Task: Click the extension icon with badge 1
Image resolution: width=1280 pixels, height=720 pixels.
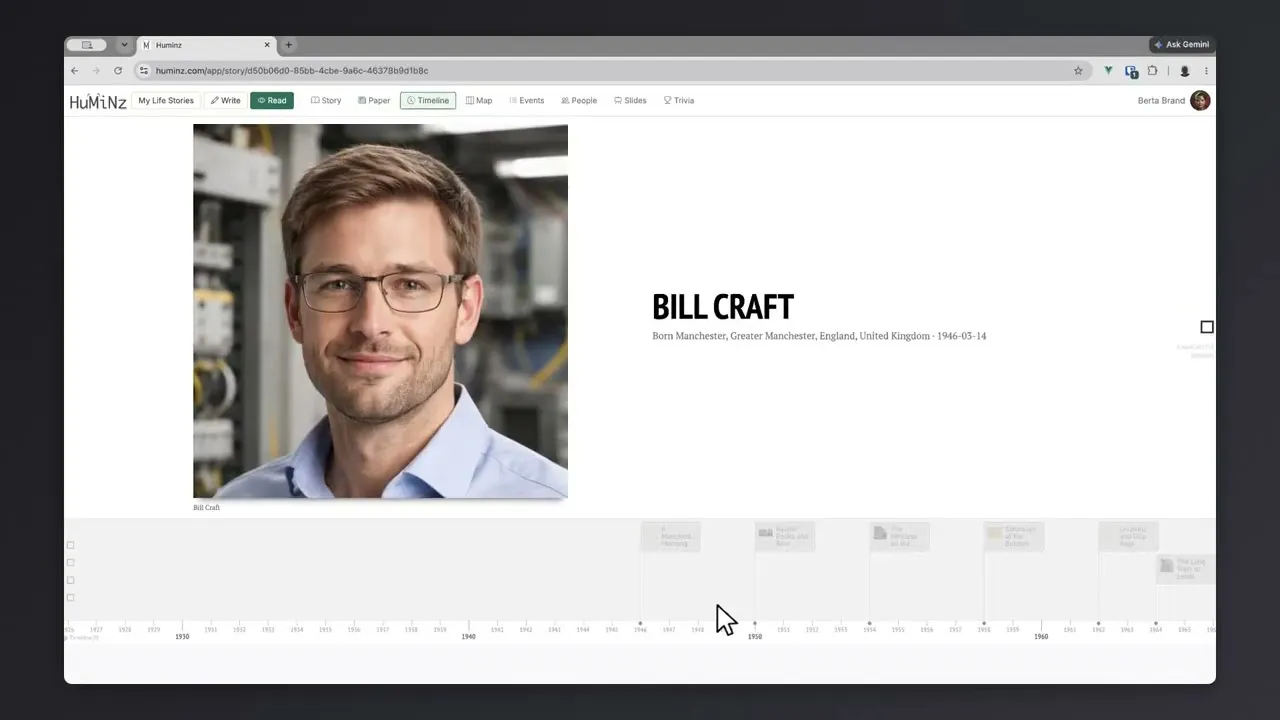Action: click(x=1131, y=71)
